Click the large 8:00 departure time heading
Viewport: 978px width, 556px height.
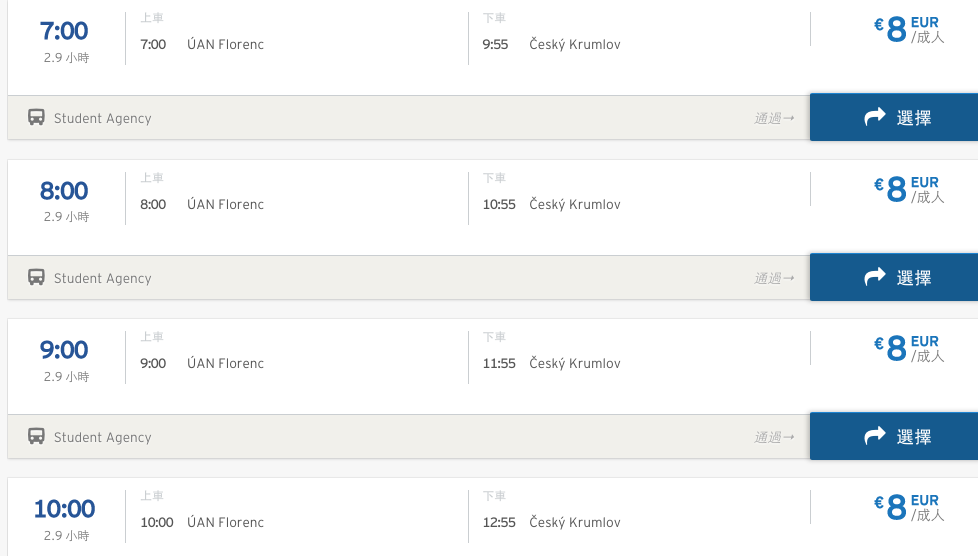click(64, 191)
